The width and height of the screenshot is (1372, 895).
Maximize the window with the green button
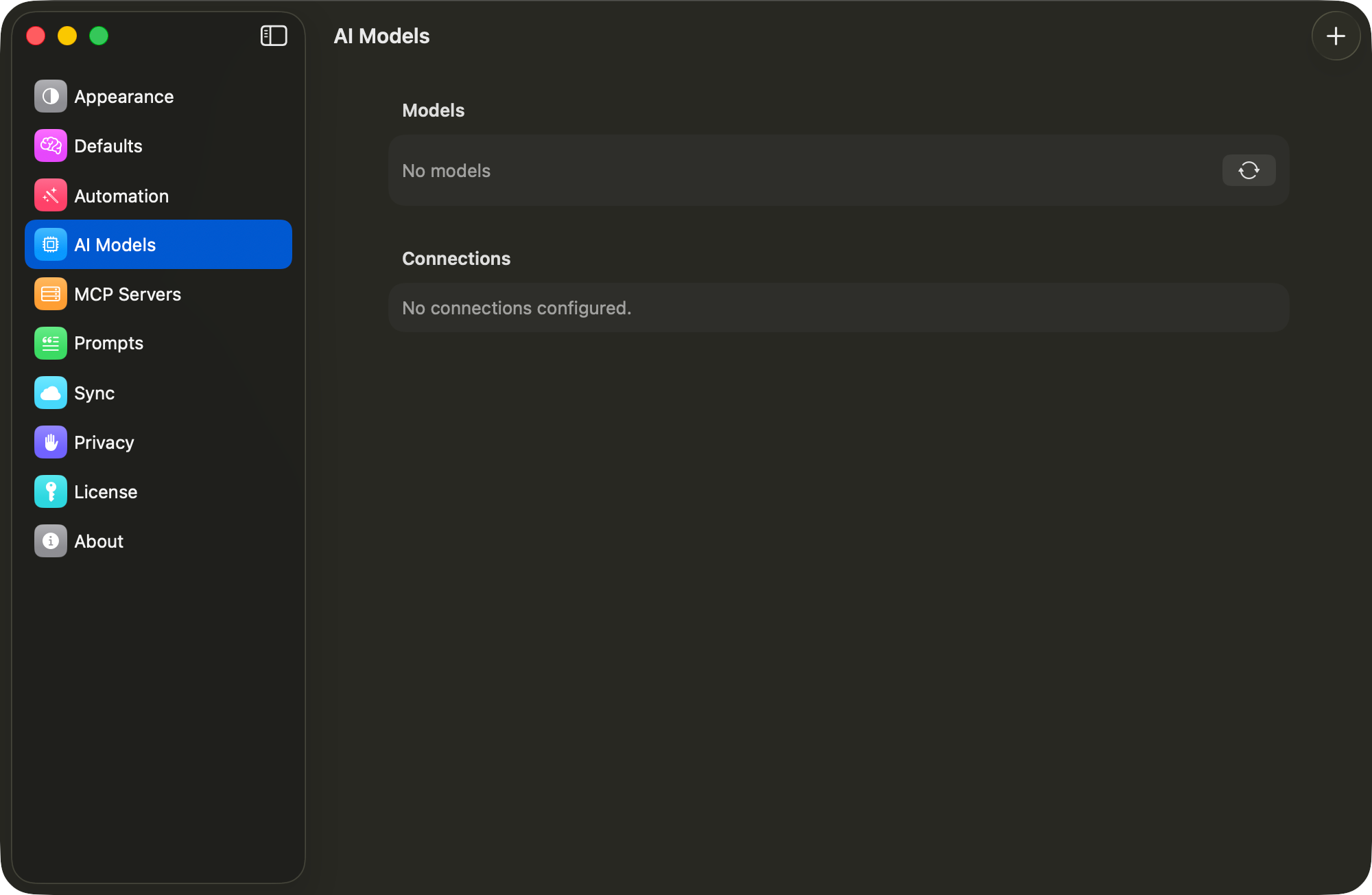[99, 36]
